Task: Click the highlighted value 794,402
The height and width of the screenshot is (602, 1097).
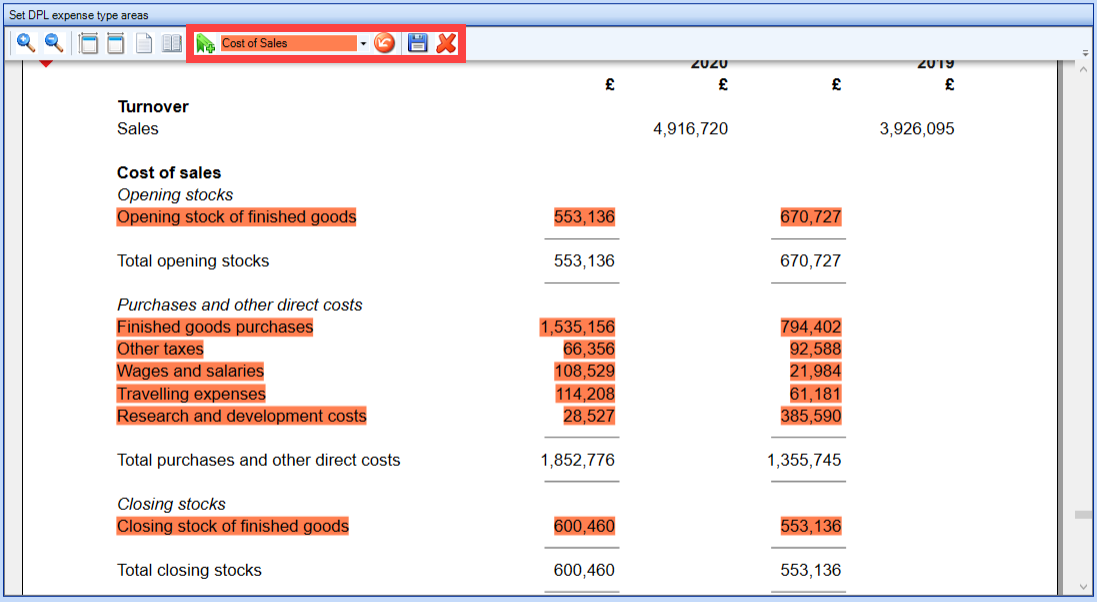Action: 811,327
